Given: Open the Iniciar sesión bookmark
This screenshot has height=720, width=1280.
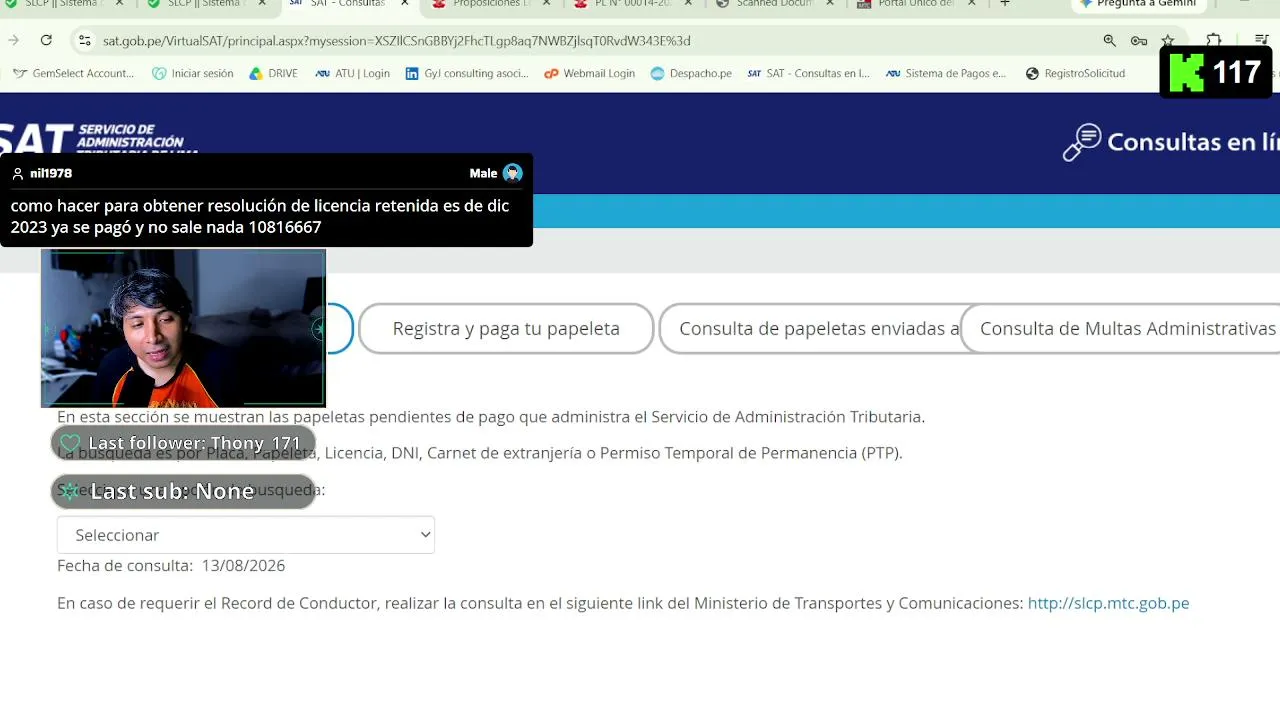Looking at the screenshot, I should [x=193, y=73].
